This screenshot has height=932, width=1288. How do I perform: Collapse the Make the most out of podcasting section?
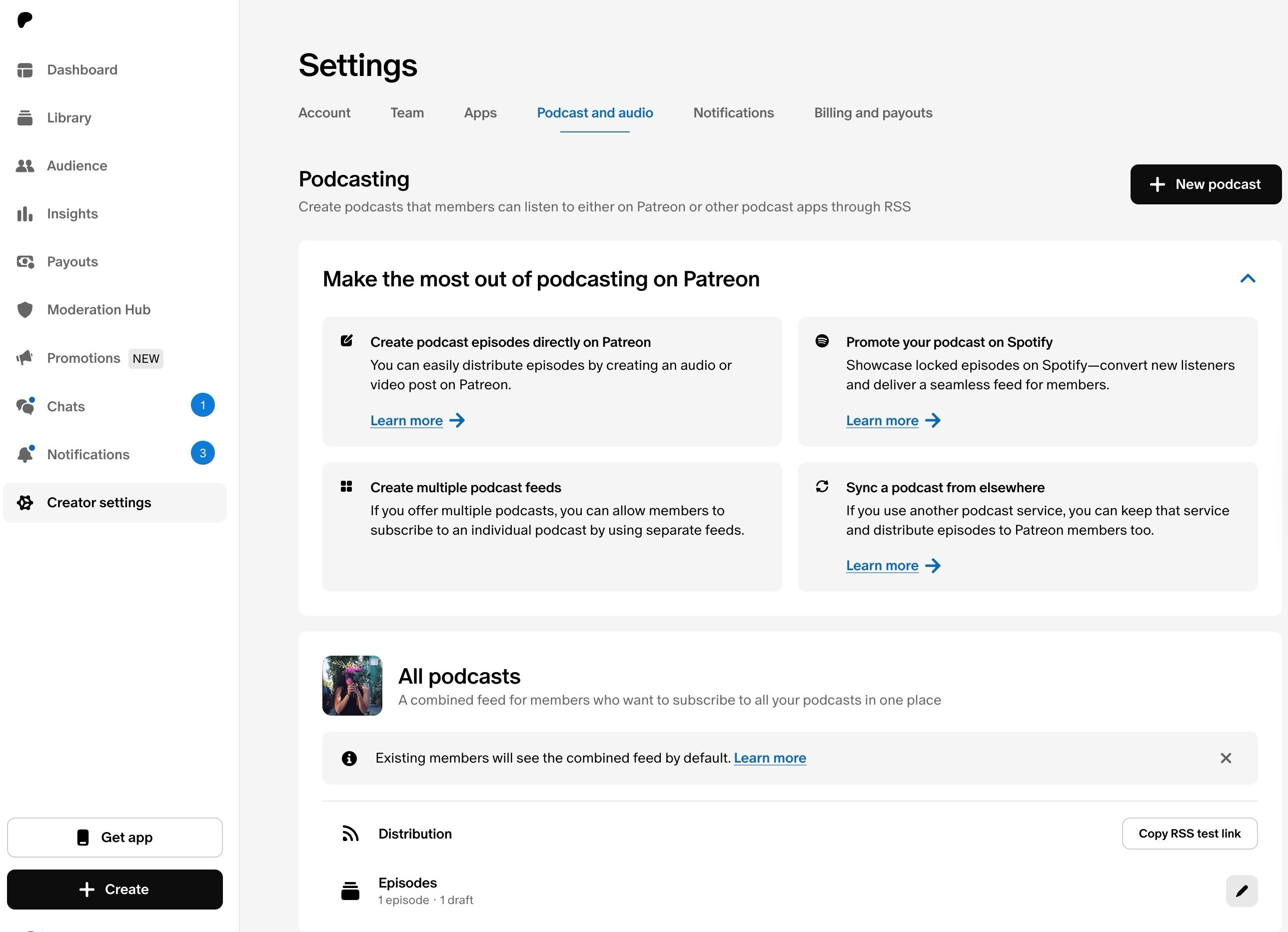[1248, 279]
